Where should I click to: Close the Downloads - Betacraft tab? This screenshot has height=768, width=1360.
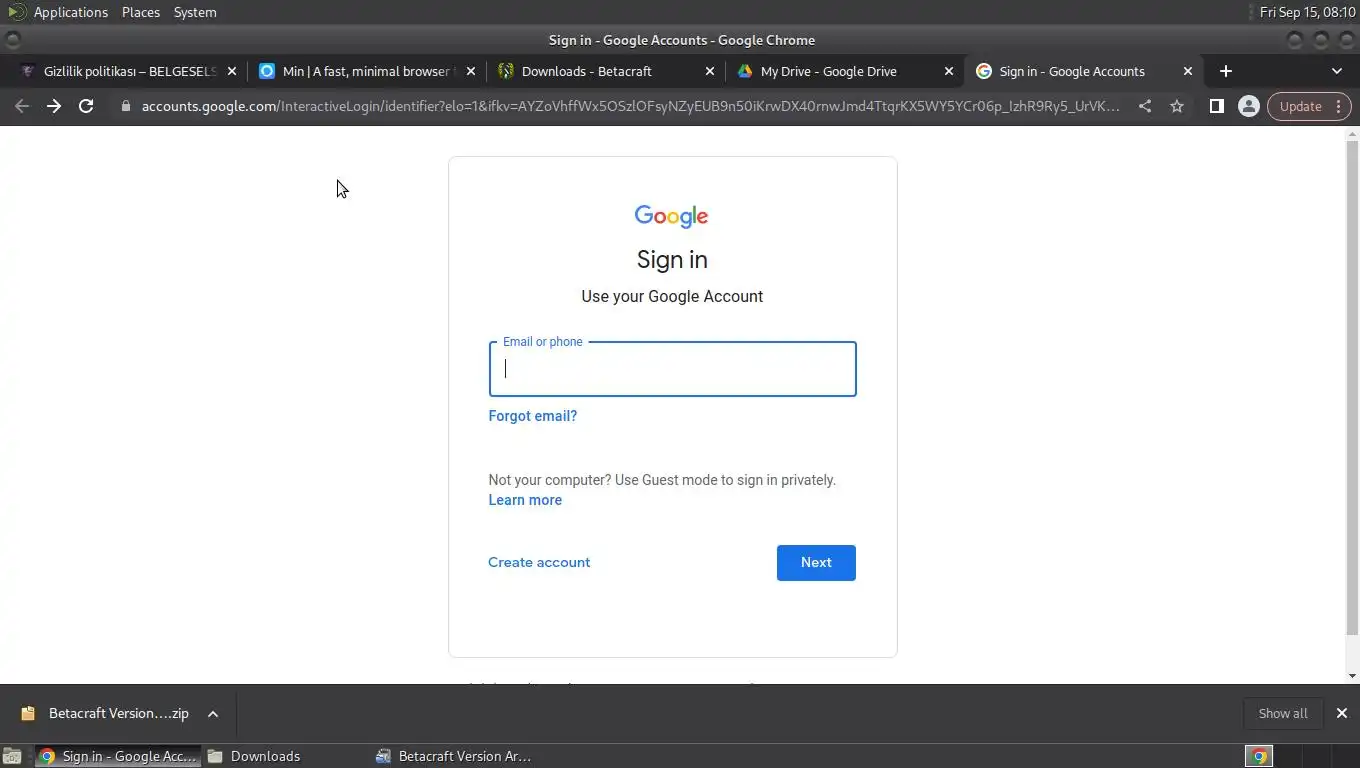point(710,71)
